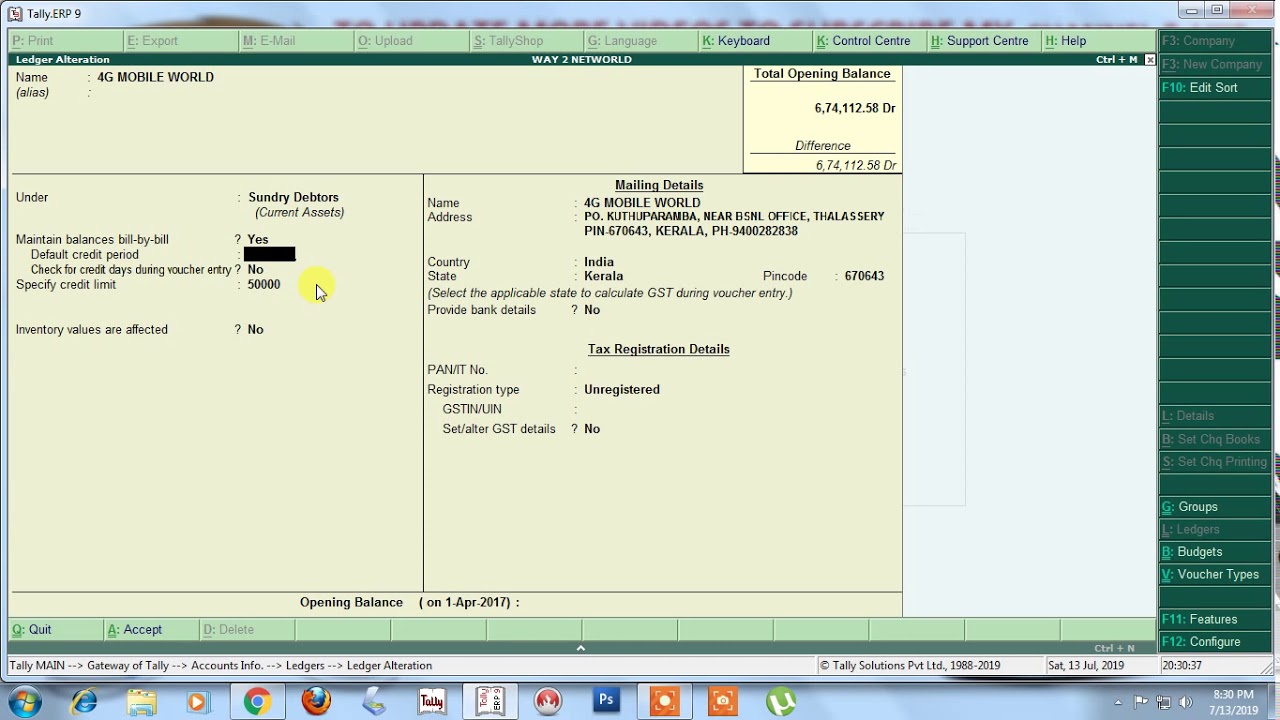Open Windows Media Player taskbar icon
Screen dimensions: 1280x720
(197, 702)
